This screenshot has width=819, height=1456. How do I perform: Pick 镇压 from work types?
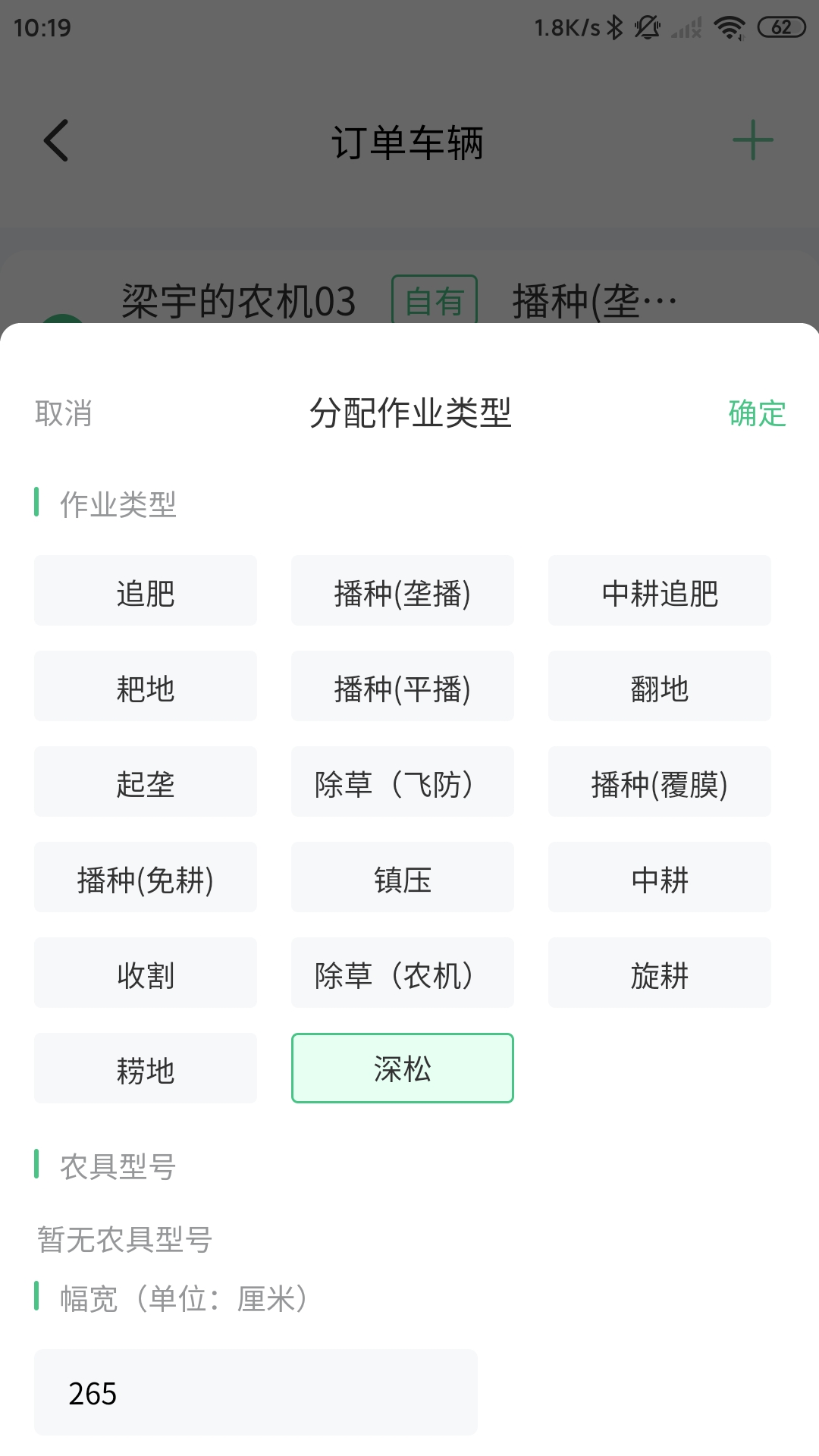point(403,877)
